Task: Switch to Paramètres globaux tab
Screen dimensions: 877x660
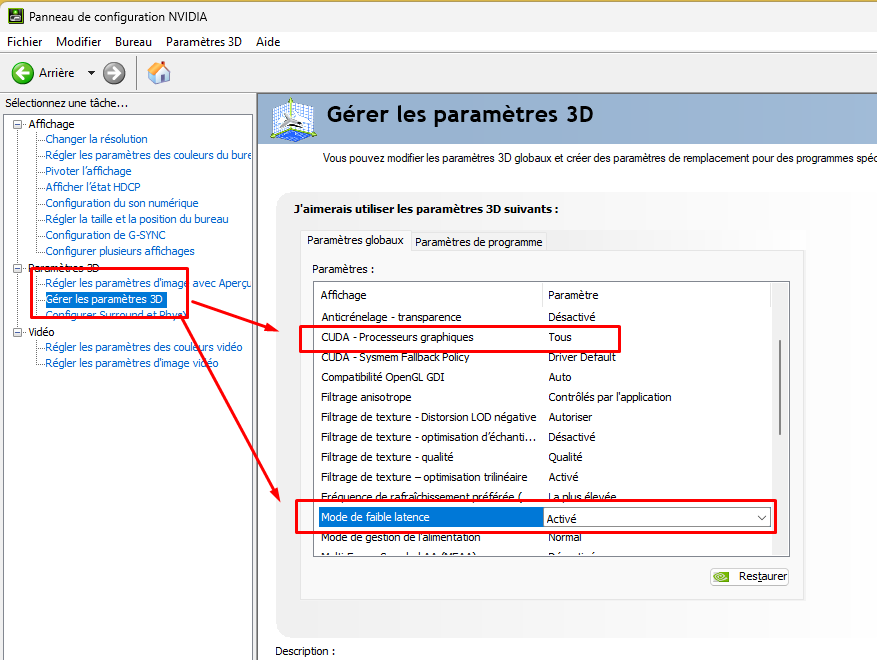Action: click(355, 241)
